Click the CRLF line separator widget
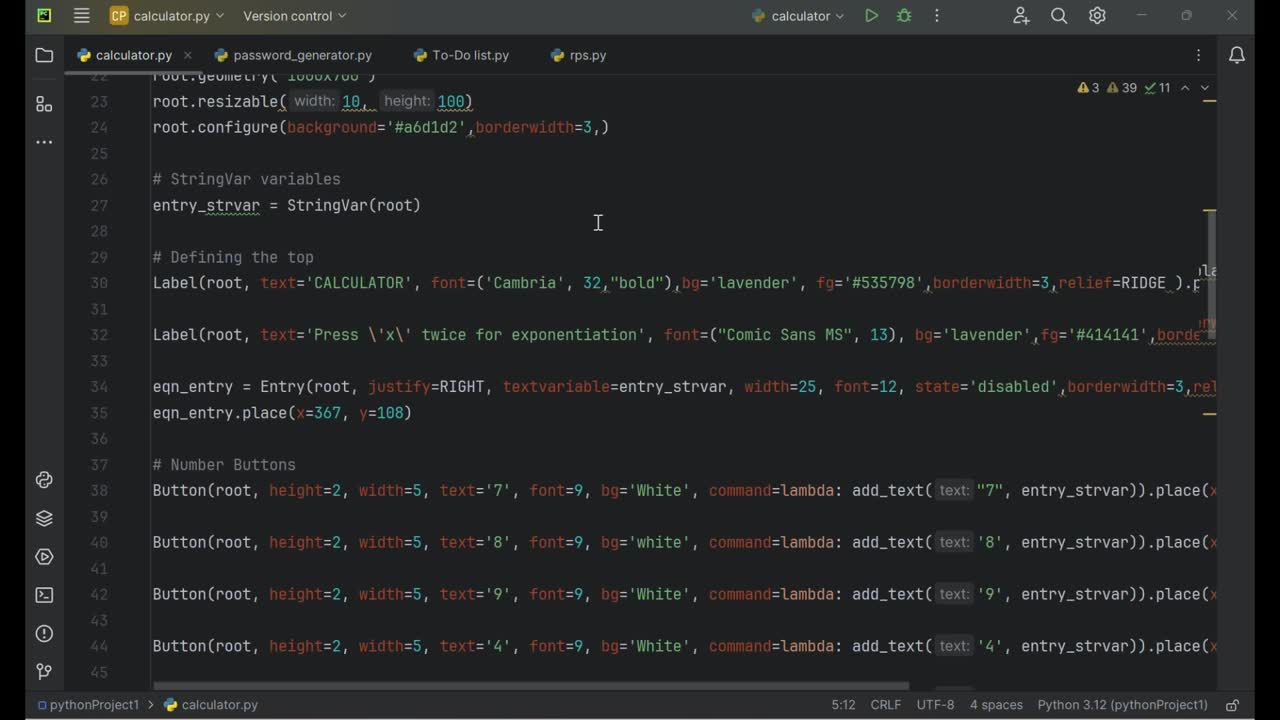The width and height of the screenshot is (1280, 720). click(885, 705)
